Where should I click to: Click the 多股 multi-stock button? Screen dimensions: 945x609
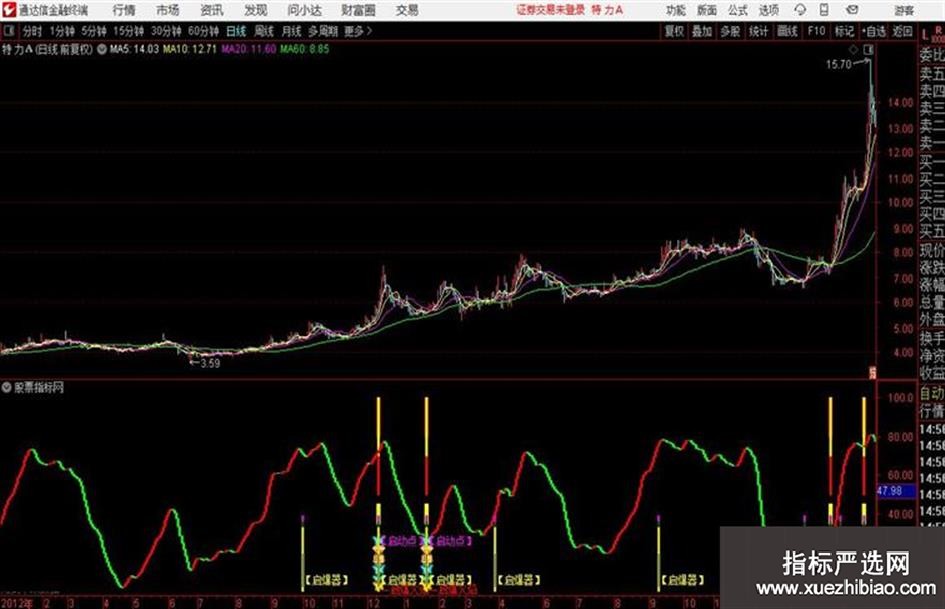tap(730, 31)
